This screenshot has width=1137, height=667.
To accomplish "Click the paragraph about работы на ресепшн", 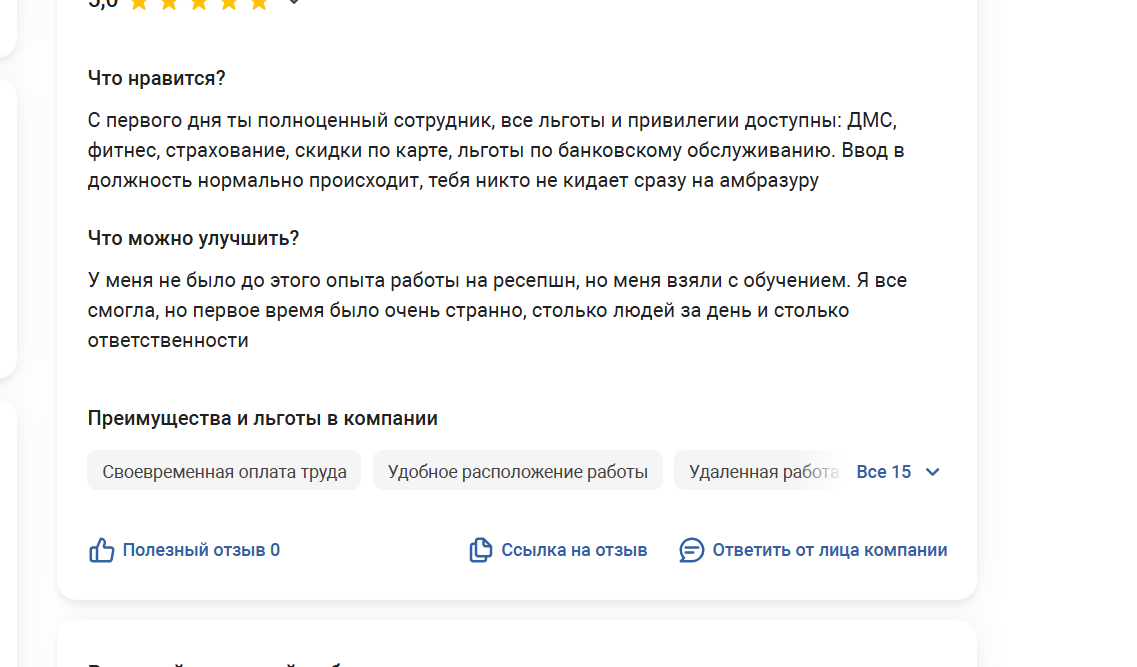I will (x=497, y=310).
